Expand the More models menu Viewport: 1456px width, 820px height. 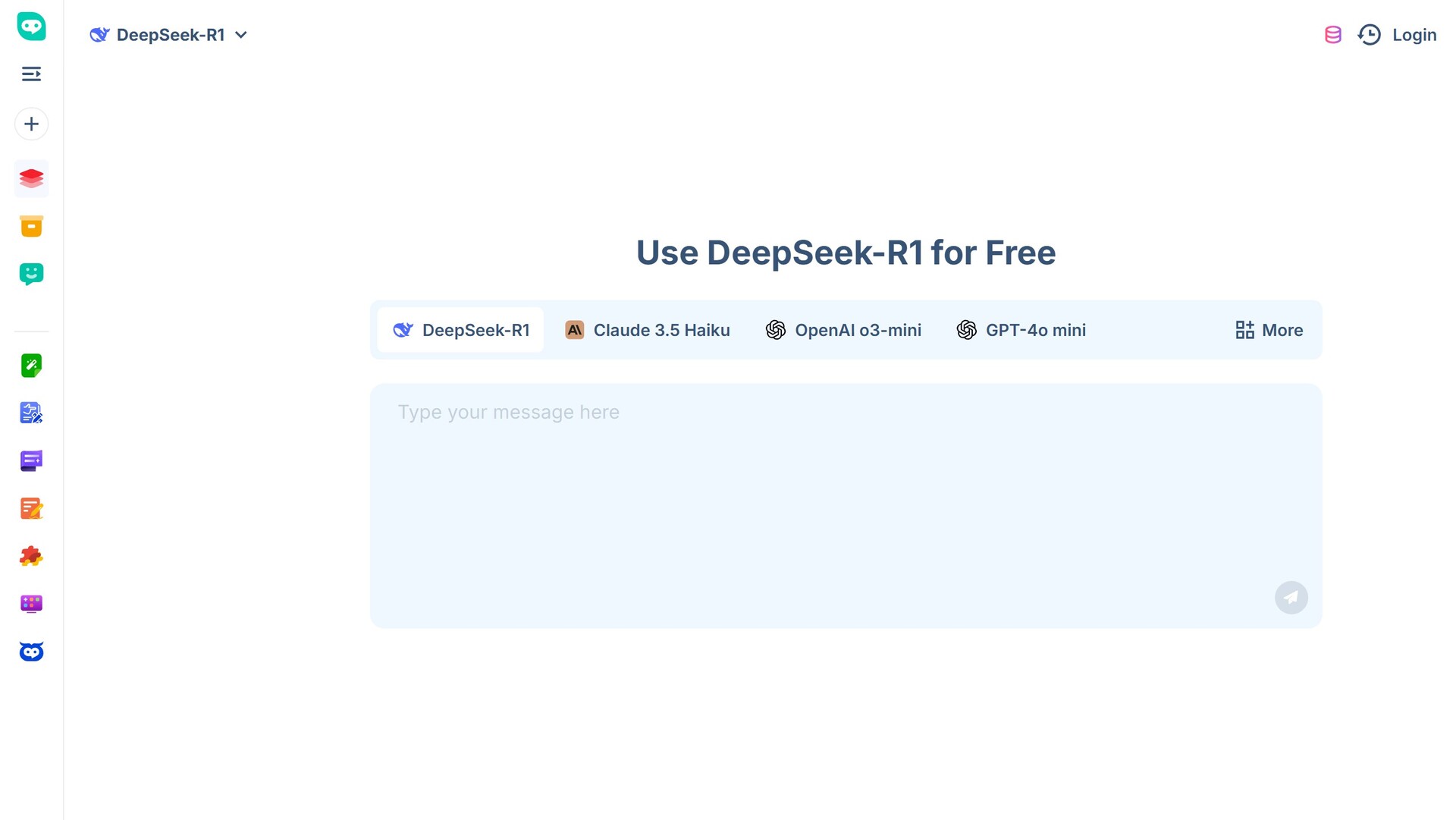1268,329
